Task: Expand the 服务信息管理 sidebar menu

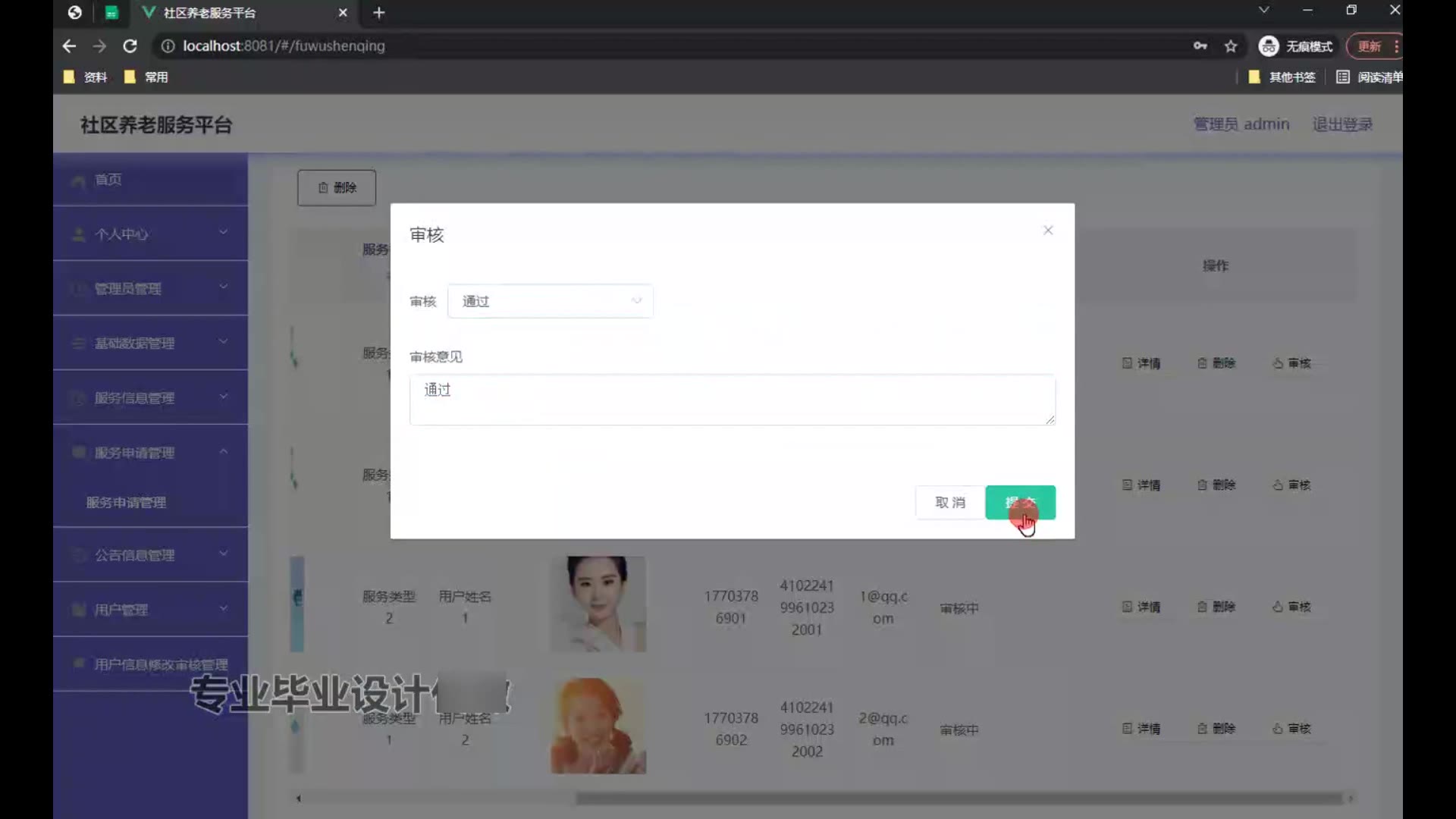Action: click(150, 397)
